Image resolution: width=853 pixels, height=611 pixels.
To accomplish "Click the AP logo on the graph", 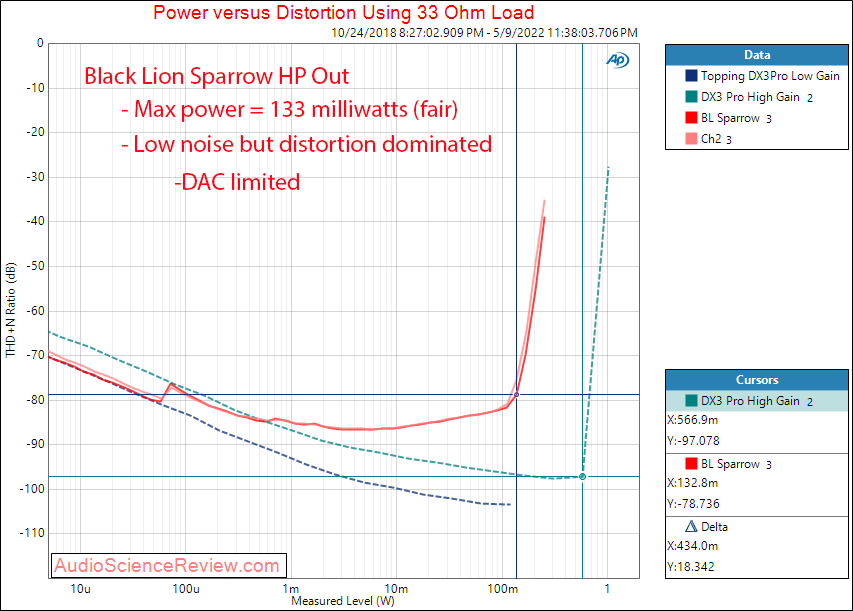I will tap(617, 60).
